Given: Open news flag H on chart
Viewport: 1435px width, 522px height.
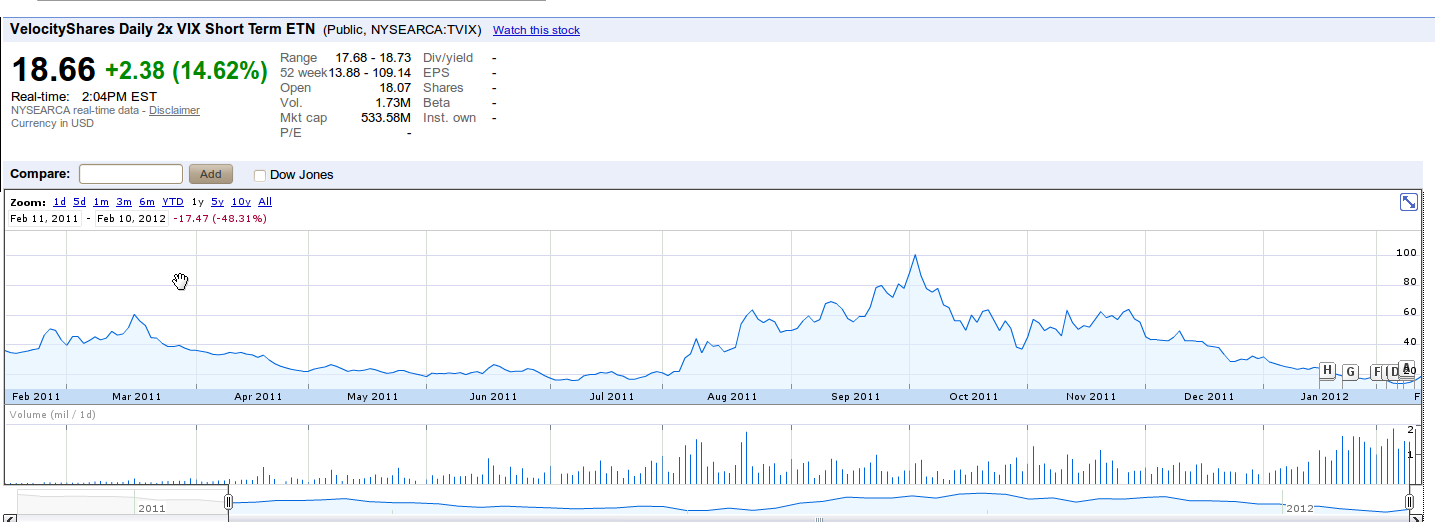Looking at the screenshot, I should click(x=1327, y=370).
